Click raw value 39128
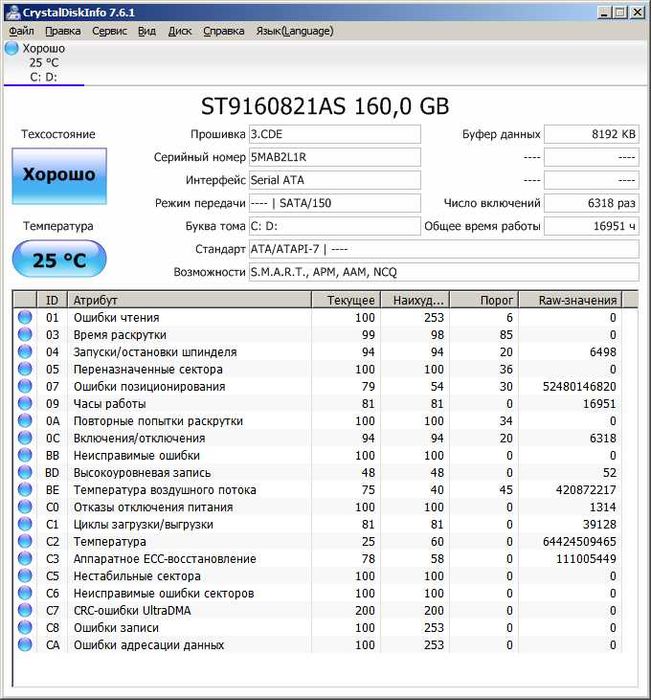This screenshot has height=700, width=651. [600, 524]
